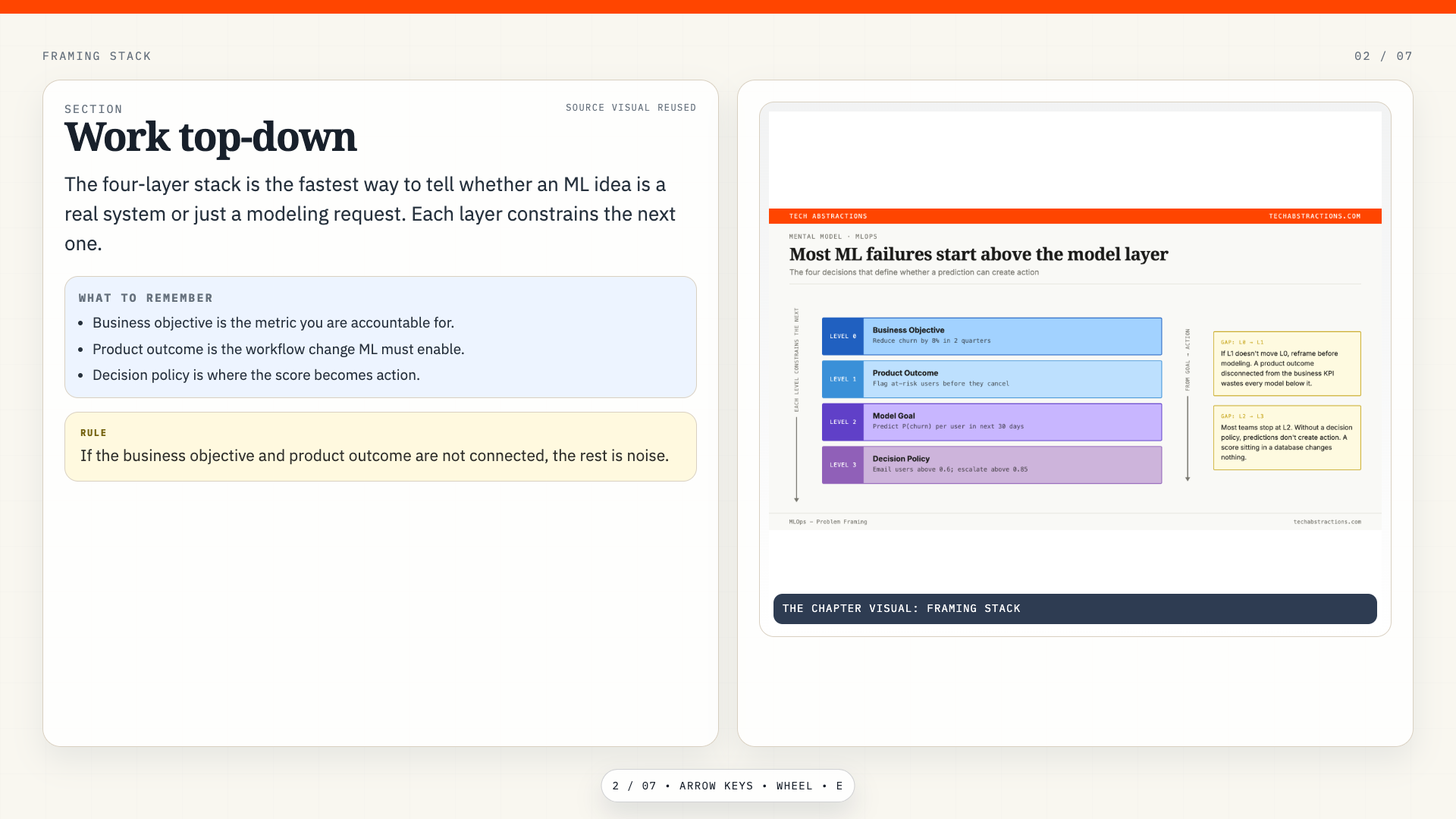1456x819 pixels.
Task: Click the 'Work top-down' section heading
Action: click(211, 137)
